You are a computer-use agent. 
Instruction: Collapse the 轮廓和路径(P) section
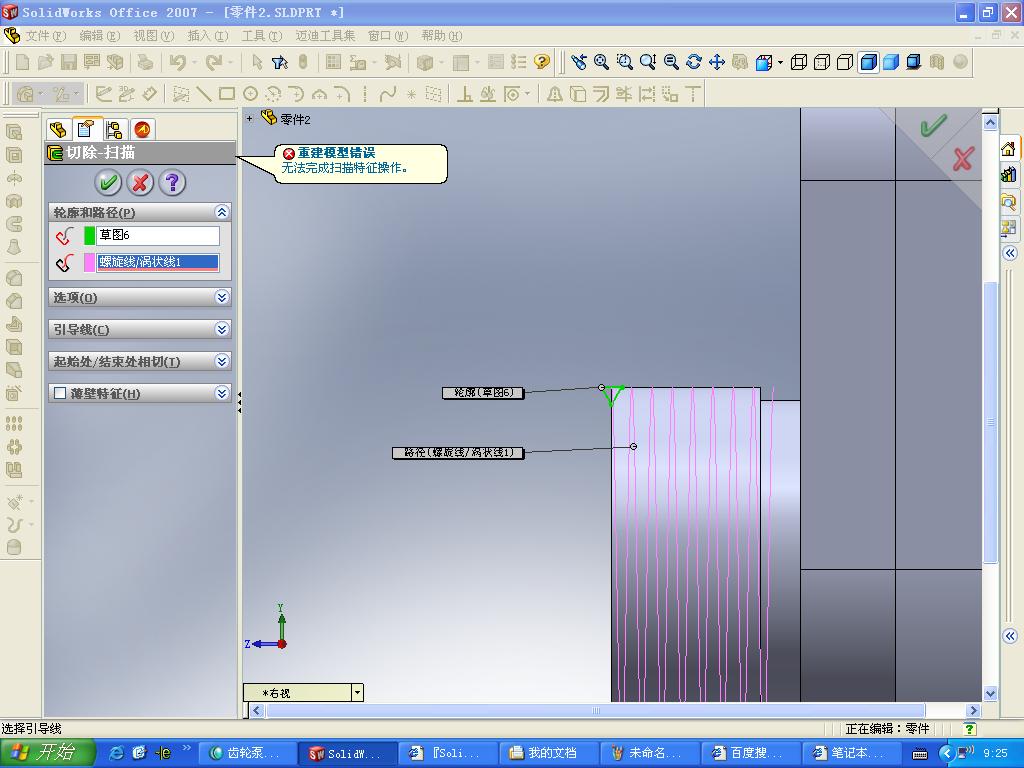coord(221,212)
